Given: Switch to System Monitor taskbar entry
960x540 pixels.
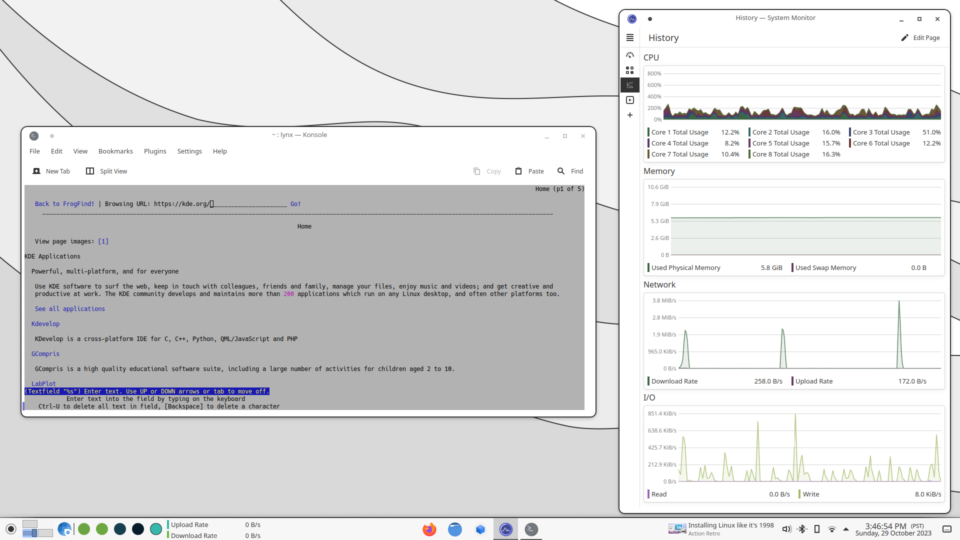Looking at the screenshot, I should click(x=506, y=530).
